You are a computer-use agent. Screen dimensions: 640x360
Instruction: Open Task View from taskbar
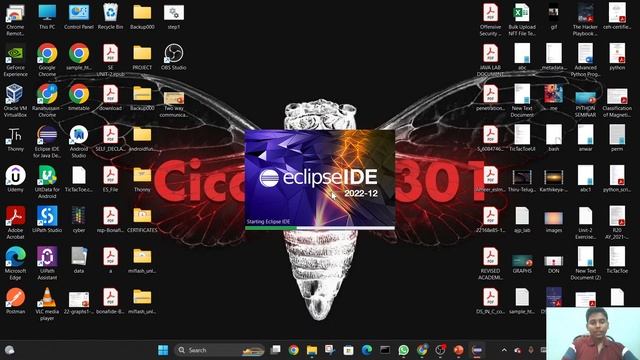276,350
